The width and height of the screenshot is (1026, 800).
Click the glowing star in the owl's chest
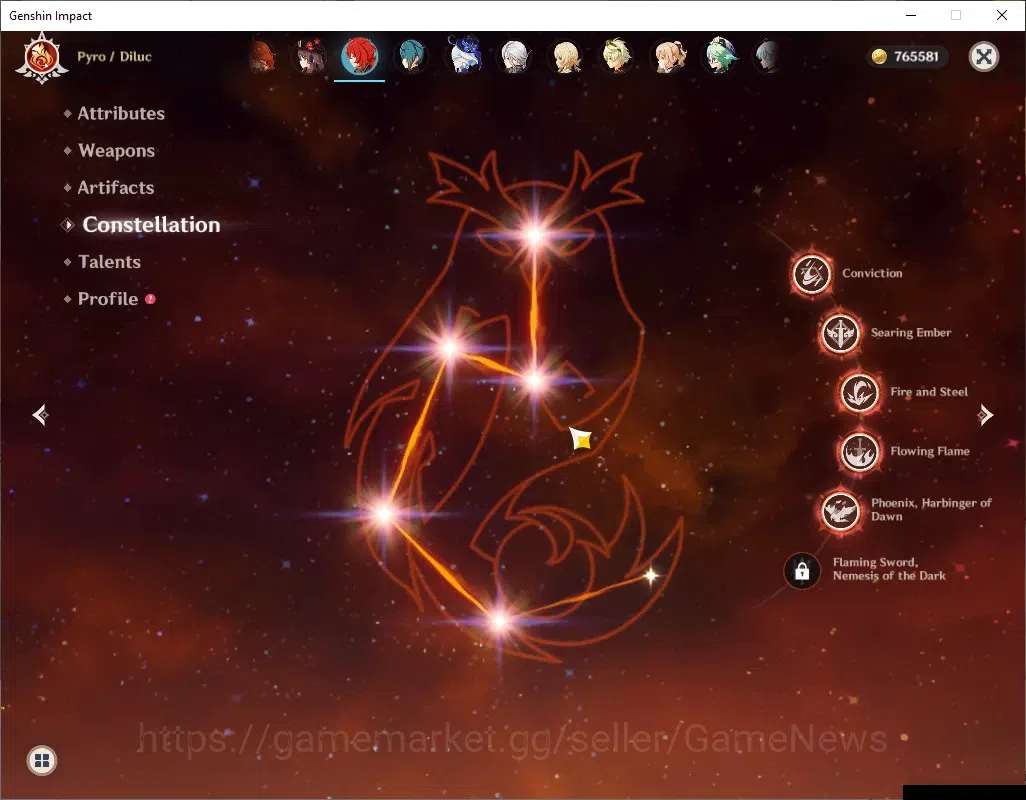(x=535, y=381)
